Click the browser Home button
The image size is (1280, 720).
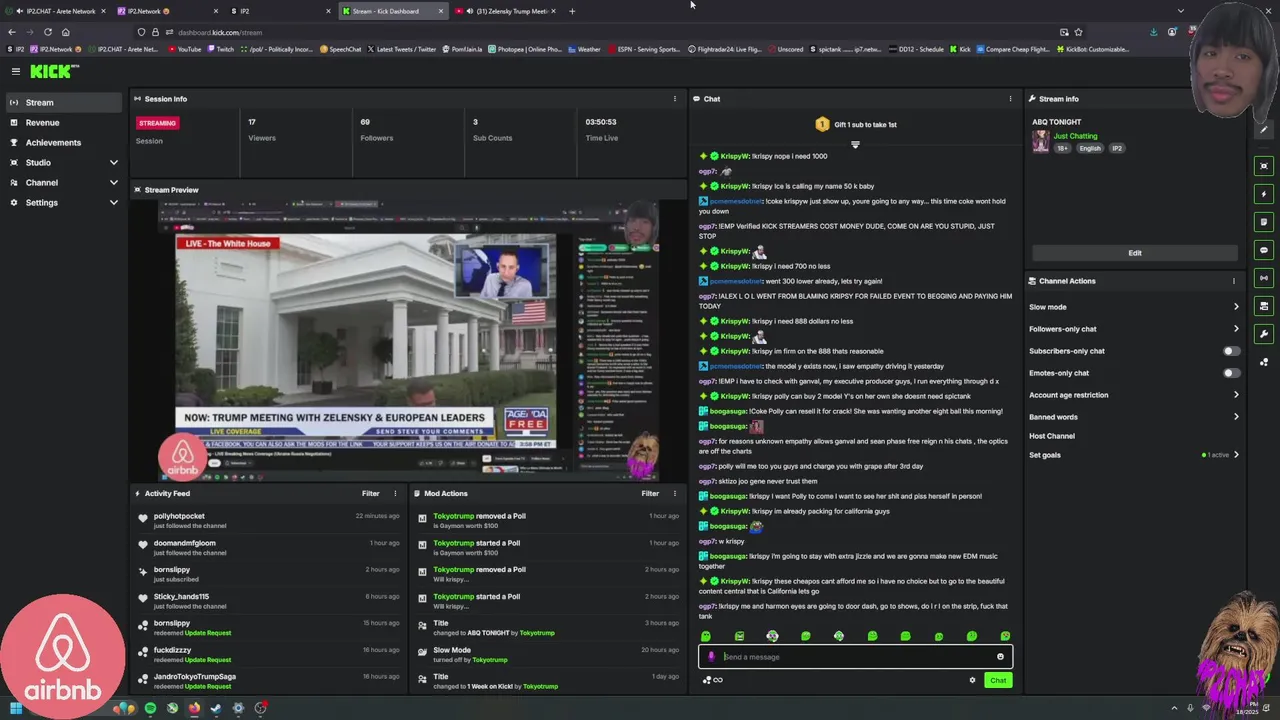[x=65, y=32]
